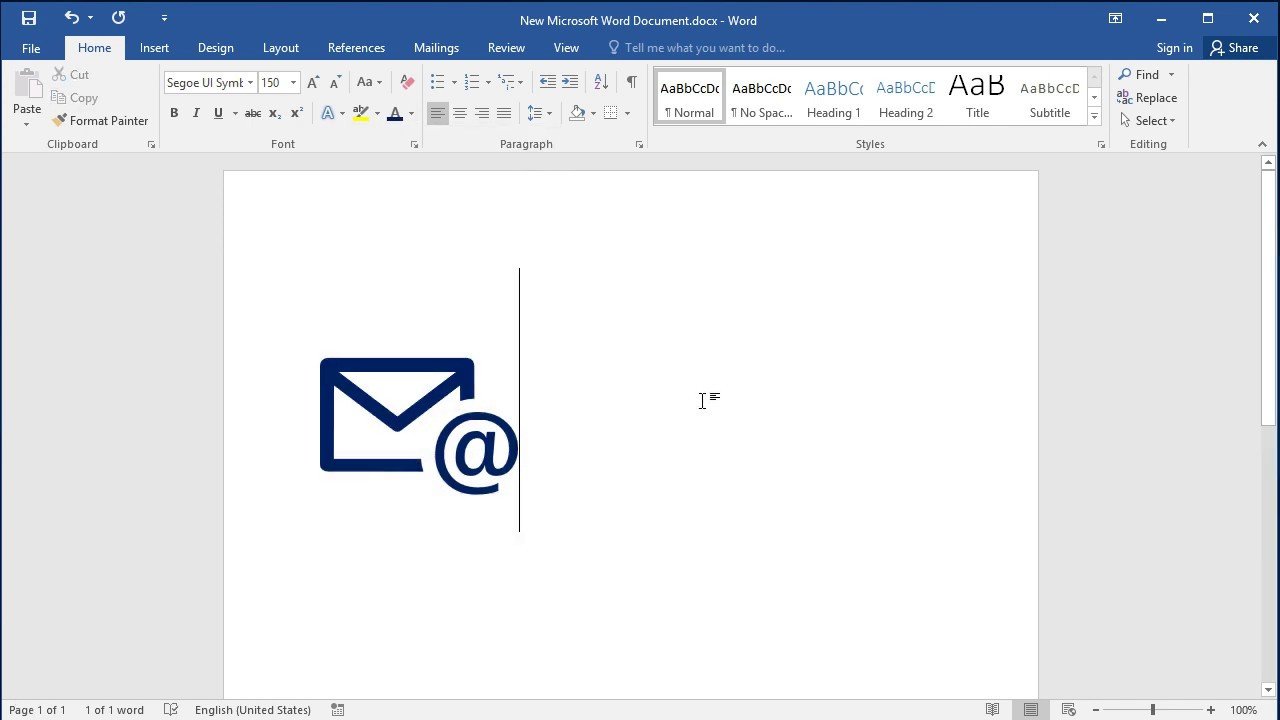Save the document with the floppy icon
This screenshot has width=1280, height=720.
(29, 18)
